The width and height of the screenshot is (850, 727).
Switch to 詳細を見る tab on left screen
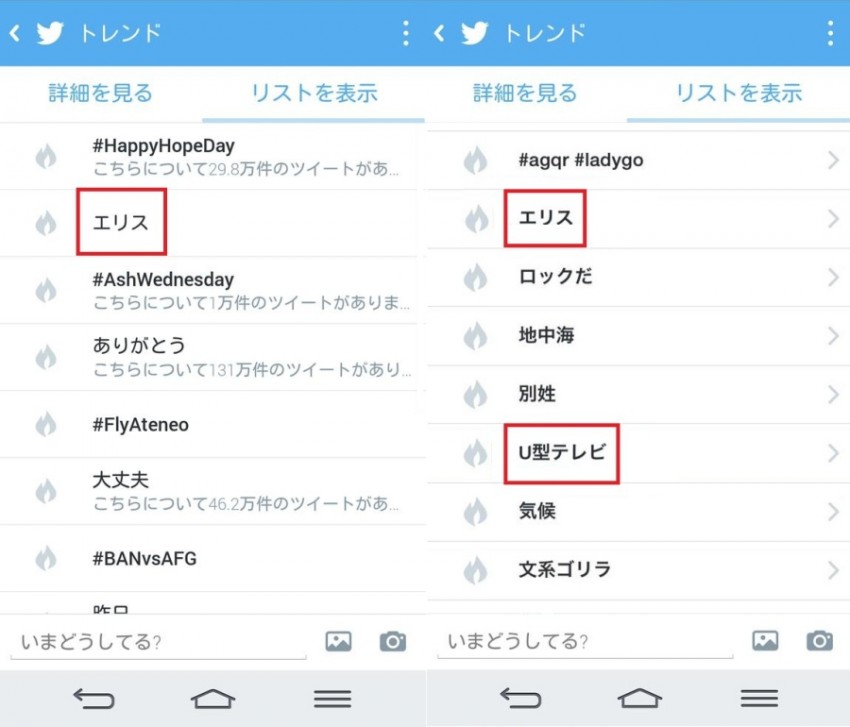tap(101, 94)
